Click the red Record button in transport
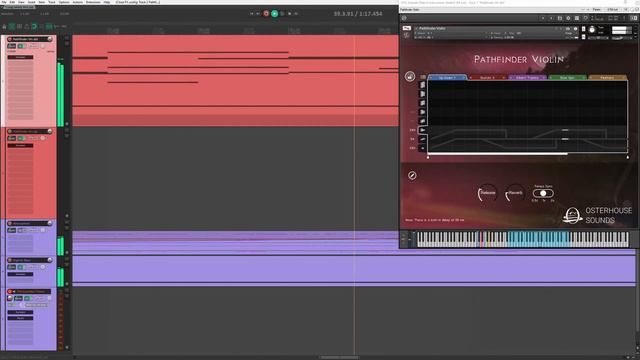Image resolution: width=640 pixels, height=360 pixels. click(266, 13)
